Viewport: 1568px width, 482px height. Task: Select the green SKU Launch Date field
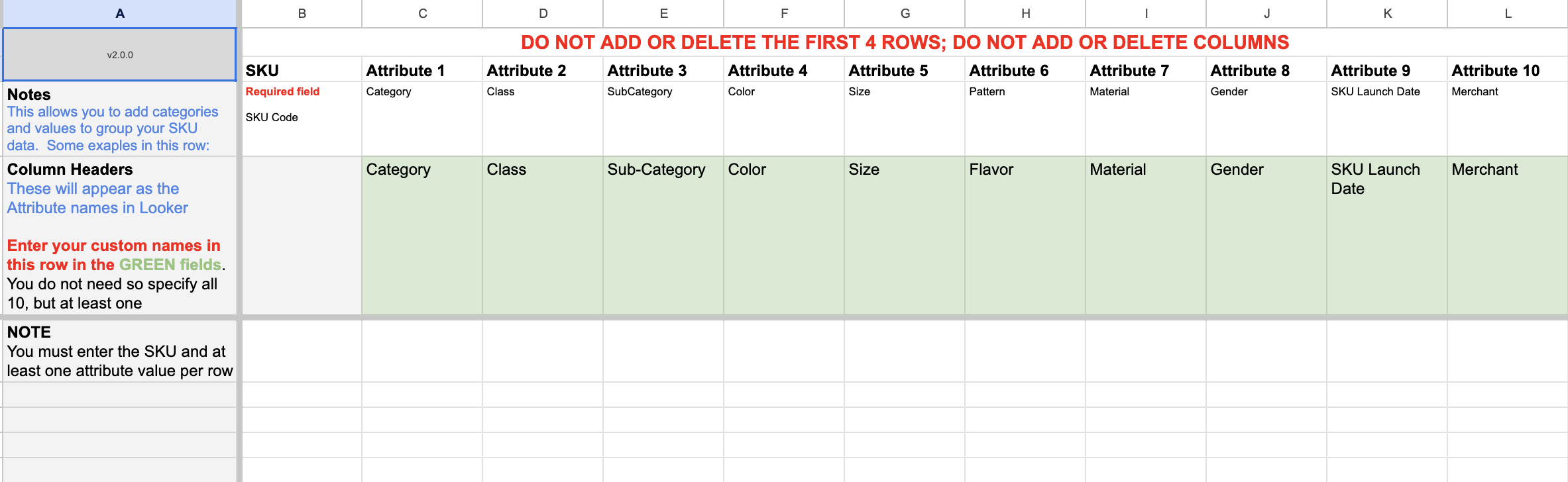point(1387,235)
